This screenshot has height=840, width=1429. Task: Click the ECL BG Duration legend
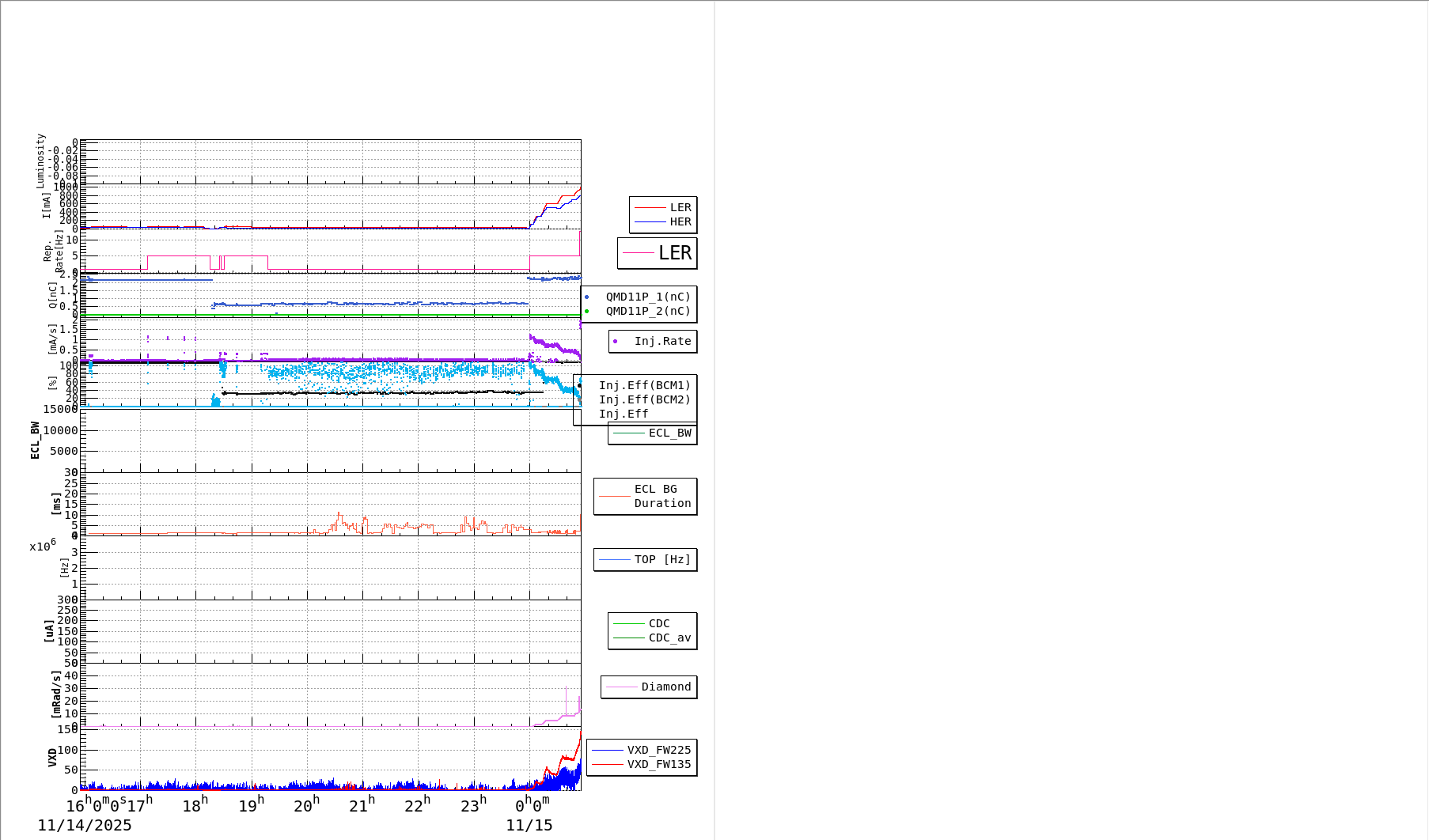(x=646, y=497)
